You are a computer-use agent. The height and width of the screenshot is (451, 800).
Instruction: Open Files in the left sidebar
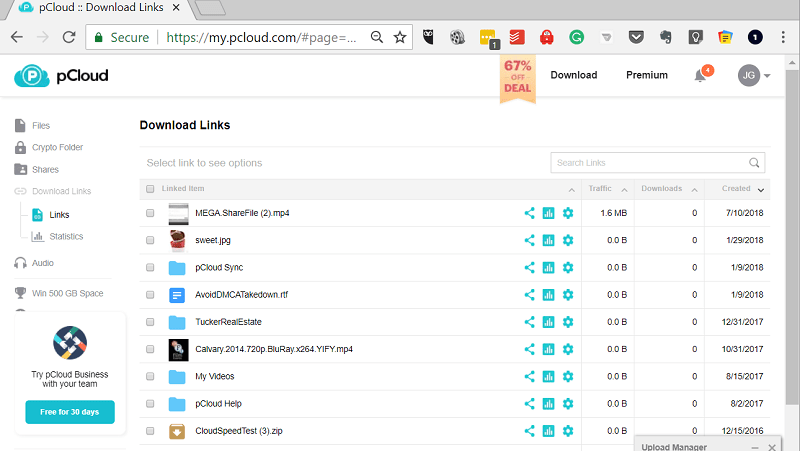click(40, 126)
